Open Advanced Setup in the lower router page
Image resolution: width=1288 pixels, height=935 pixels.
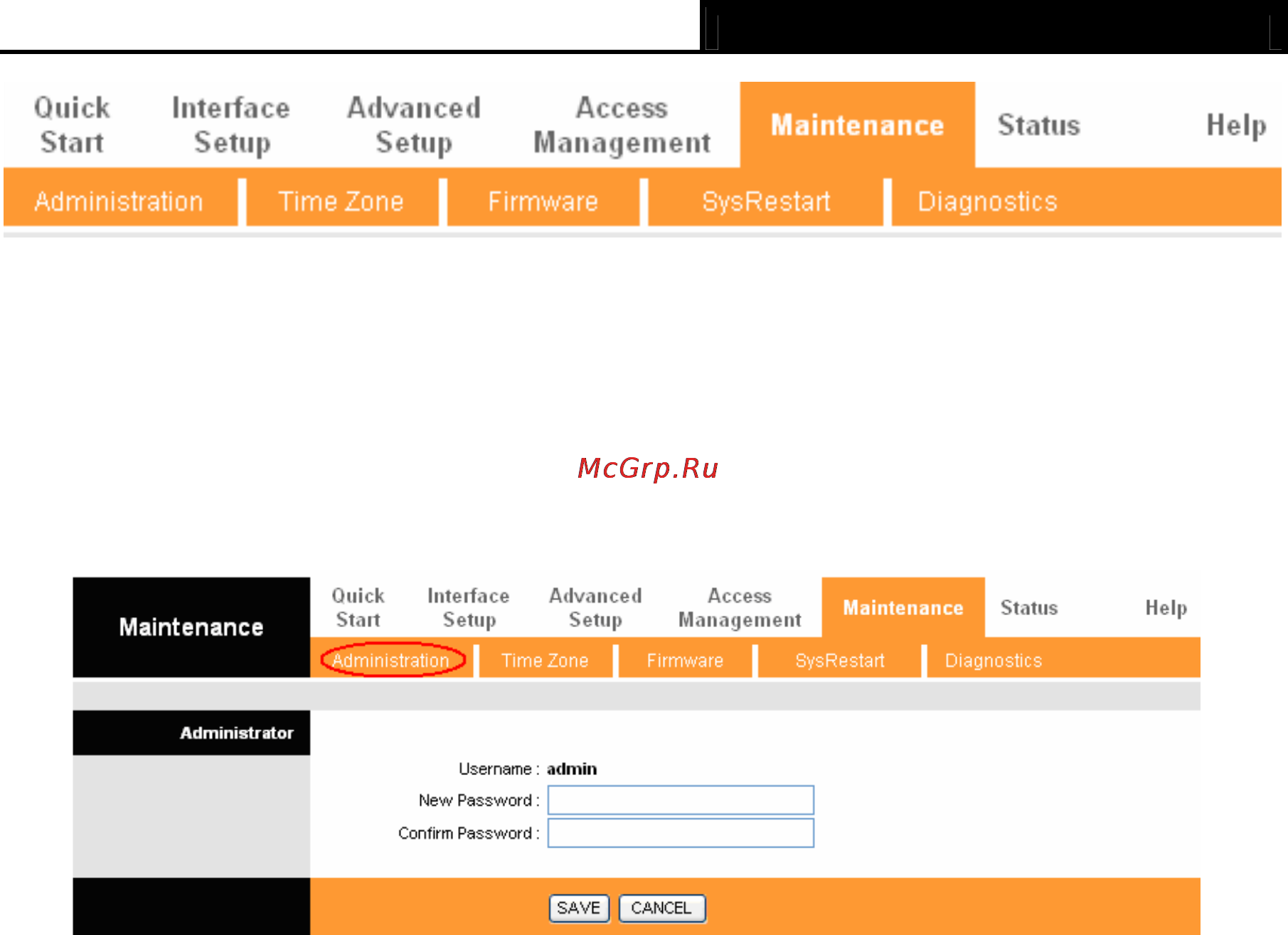coord(595,608)
